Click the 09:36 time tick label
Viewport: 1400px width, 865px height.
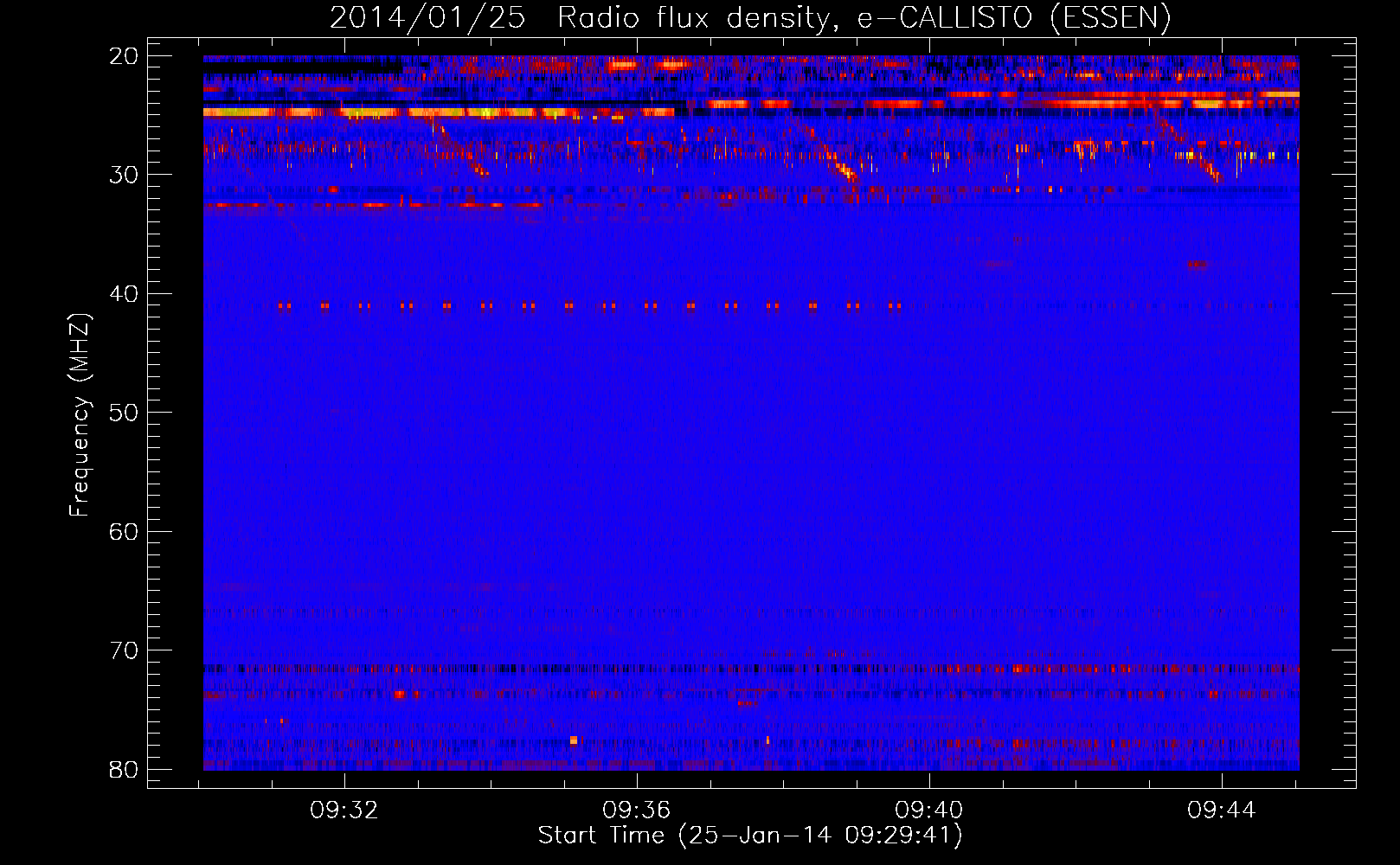637,811
